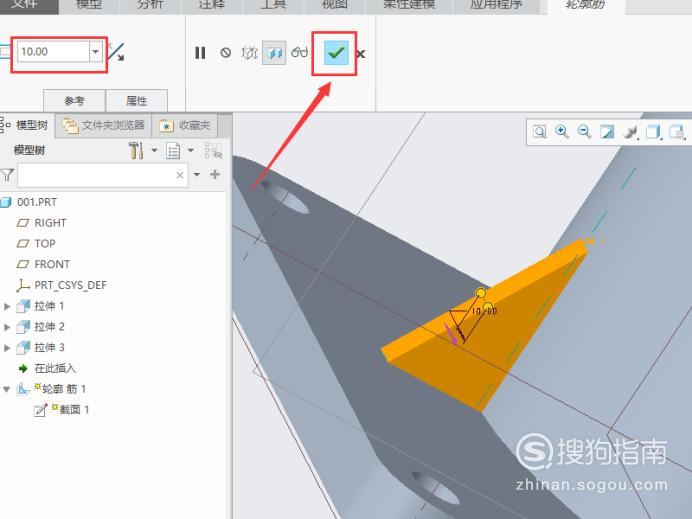The image size is (692, 519).
Task: Expand the 拉伸 1 extrude feature
Action: click(x=7, y=306)
